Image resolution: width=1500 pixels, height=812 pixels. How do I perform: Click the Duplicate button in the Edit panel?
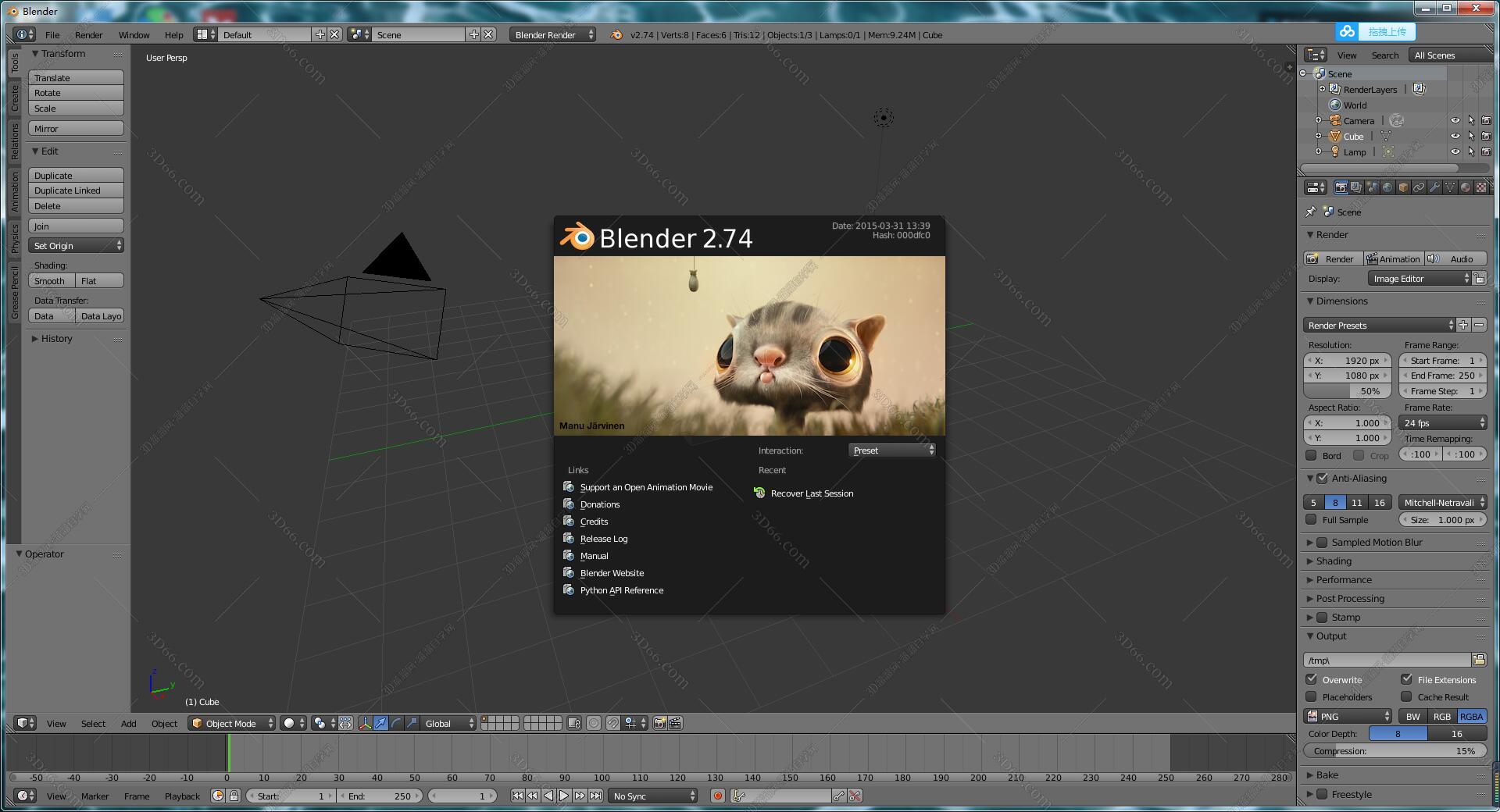tap(75, 175)
